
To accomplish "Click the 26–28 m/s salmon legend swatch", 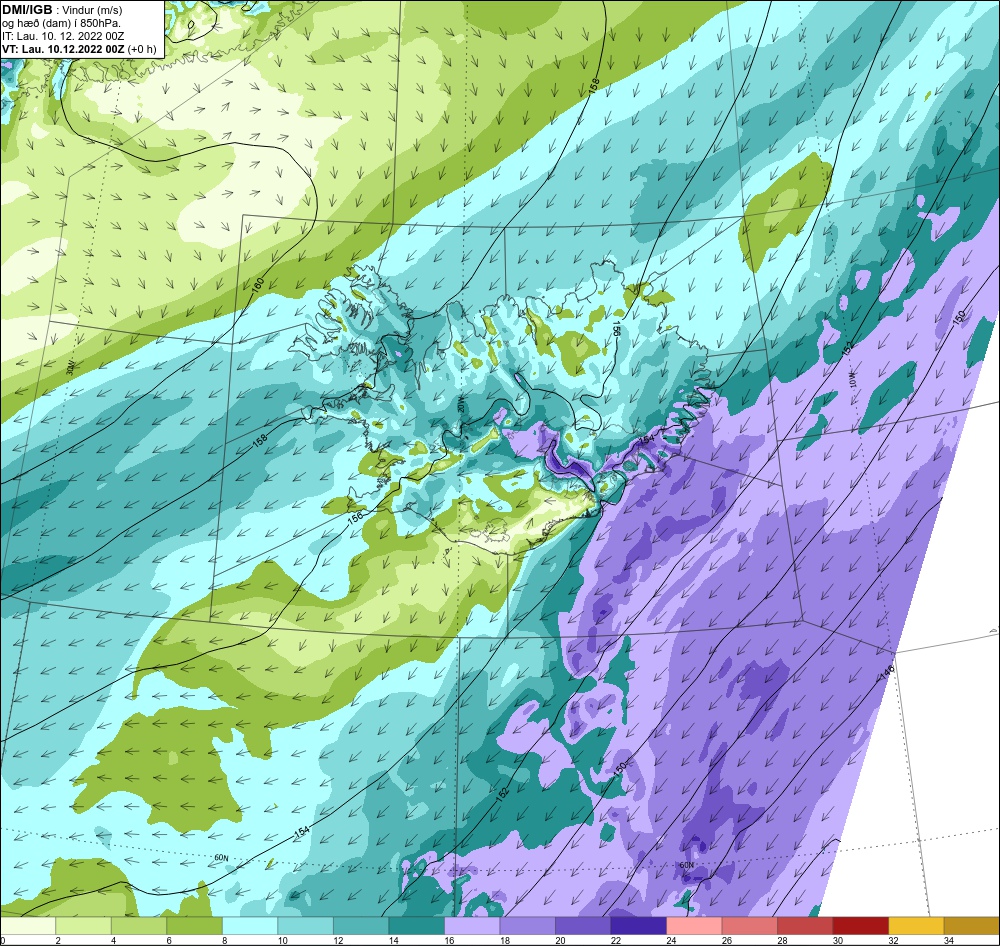I will click(x=749, y=926).
